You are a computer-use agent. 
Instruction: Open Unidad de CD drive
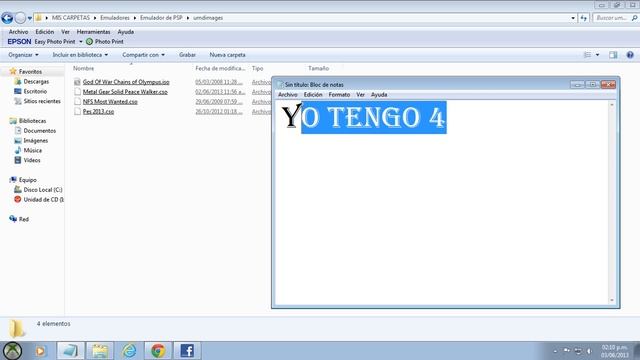click(43, 200)
